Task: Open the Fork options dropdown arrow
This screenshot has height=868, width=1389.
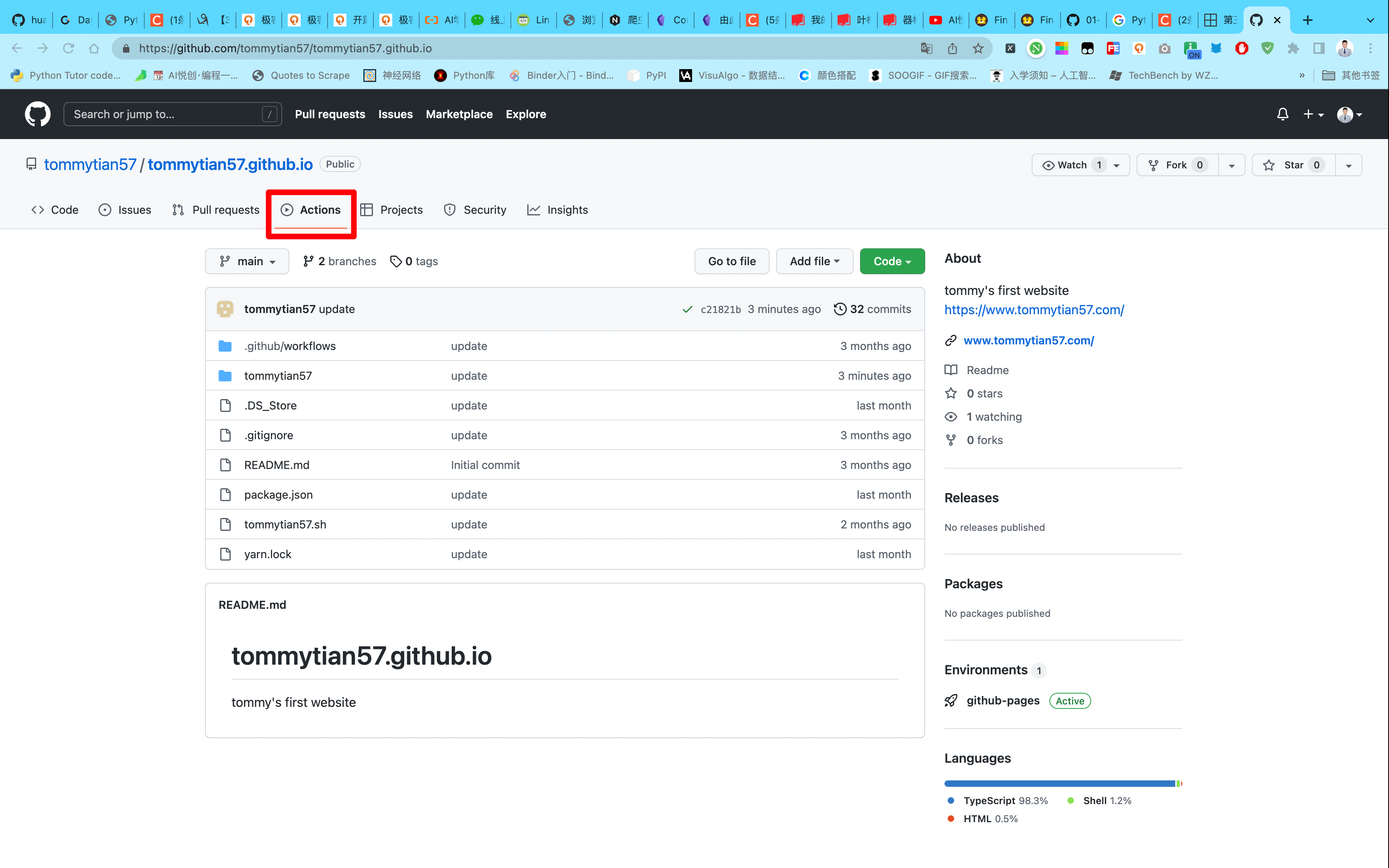Action: pos(1231,165)
